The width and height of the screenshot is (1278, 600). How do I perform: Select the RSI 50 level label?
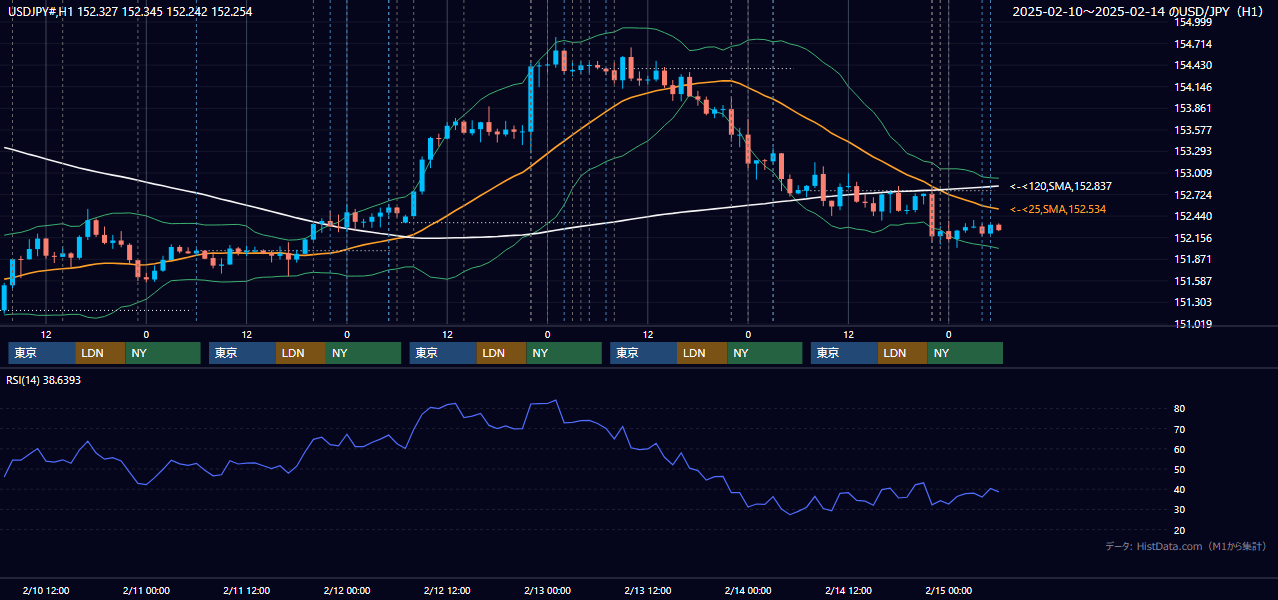coord(1180,469)
